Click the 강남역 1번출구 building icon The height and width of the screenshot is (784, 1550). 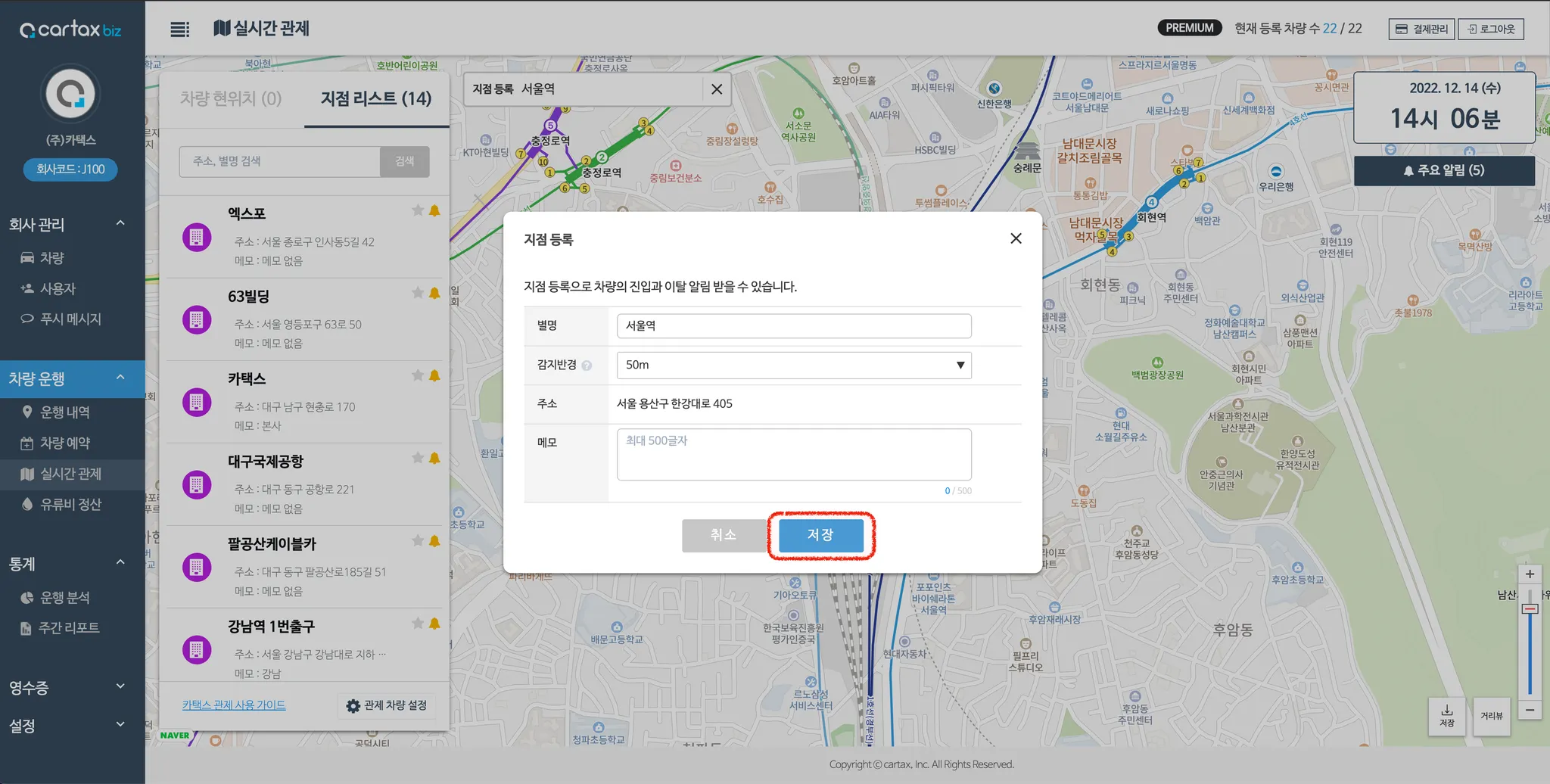(x=197, y=650)
